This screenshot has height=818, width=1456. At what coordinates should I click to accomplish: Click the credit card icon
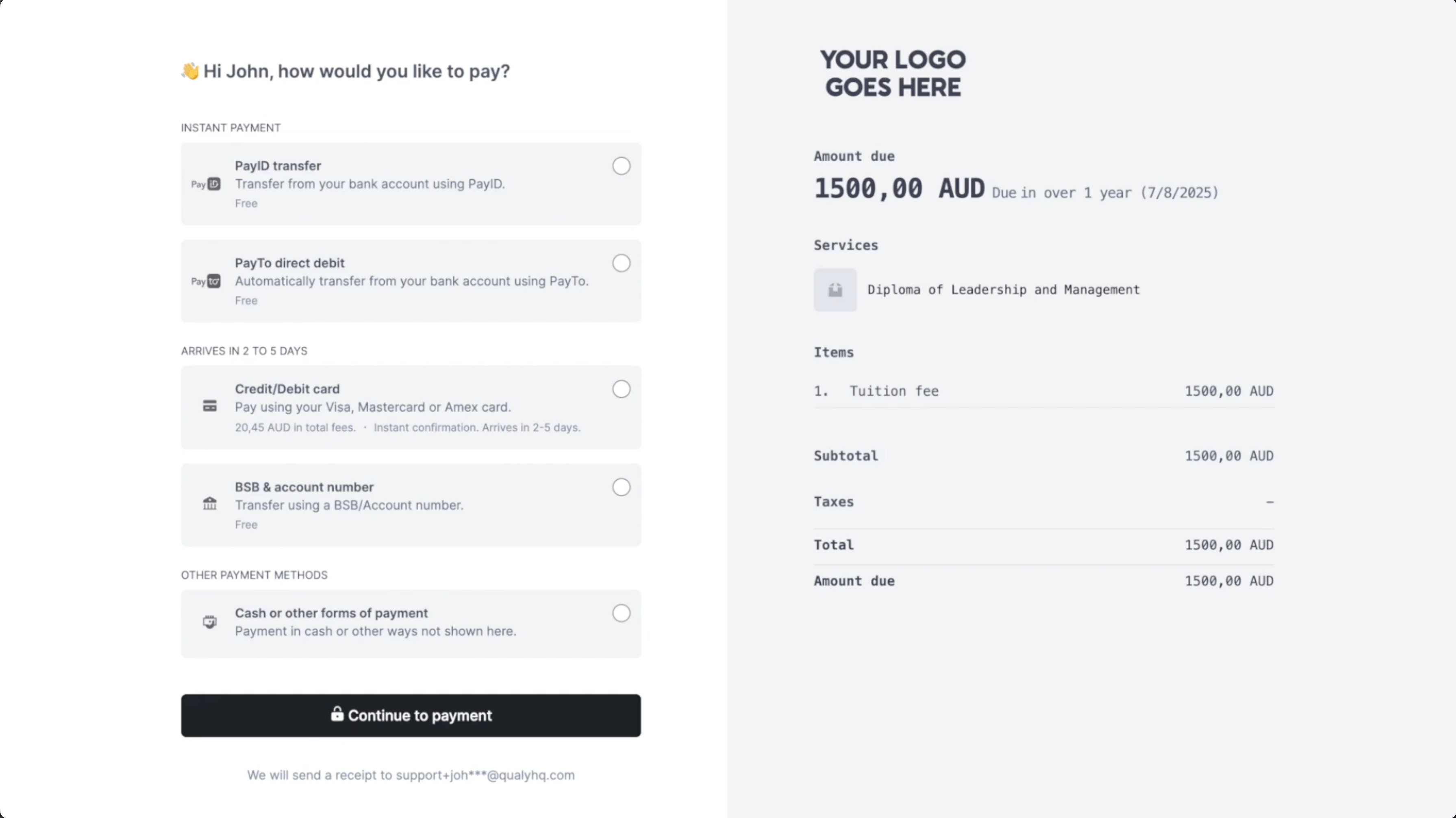click(210, 406)
